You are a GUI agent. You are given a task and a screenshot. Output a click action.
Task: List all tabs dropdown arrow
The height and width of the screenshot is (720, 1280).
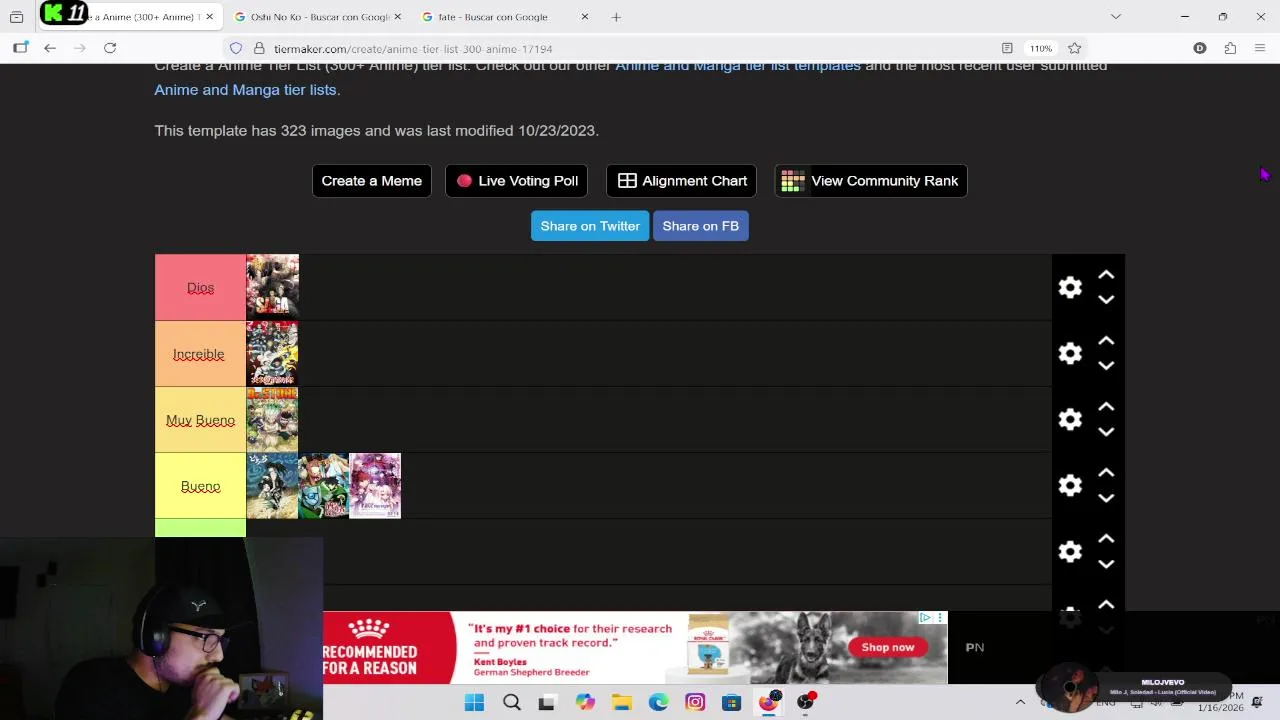[x=1116, y=17]
